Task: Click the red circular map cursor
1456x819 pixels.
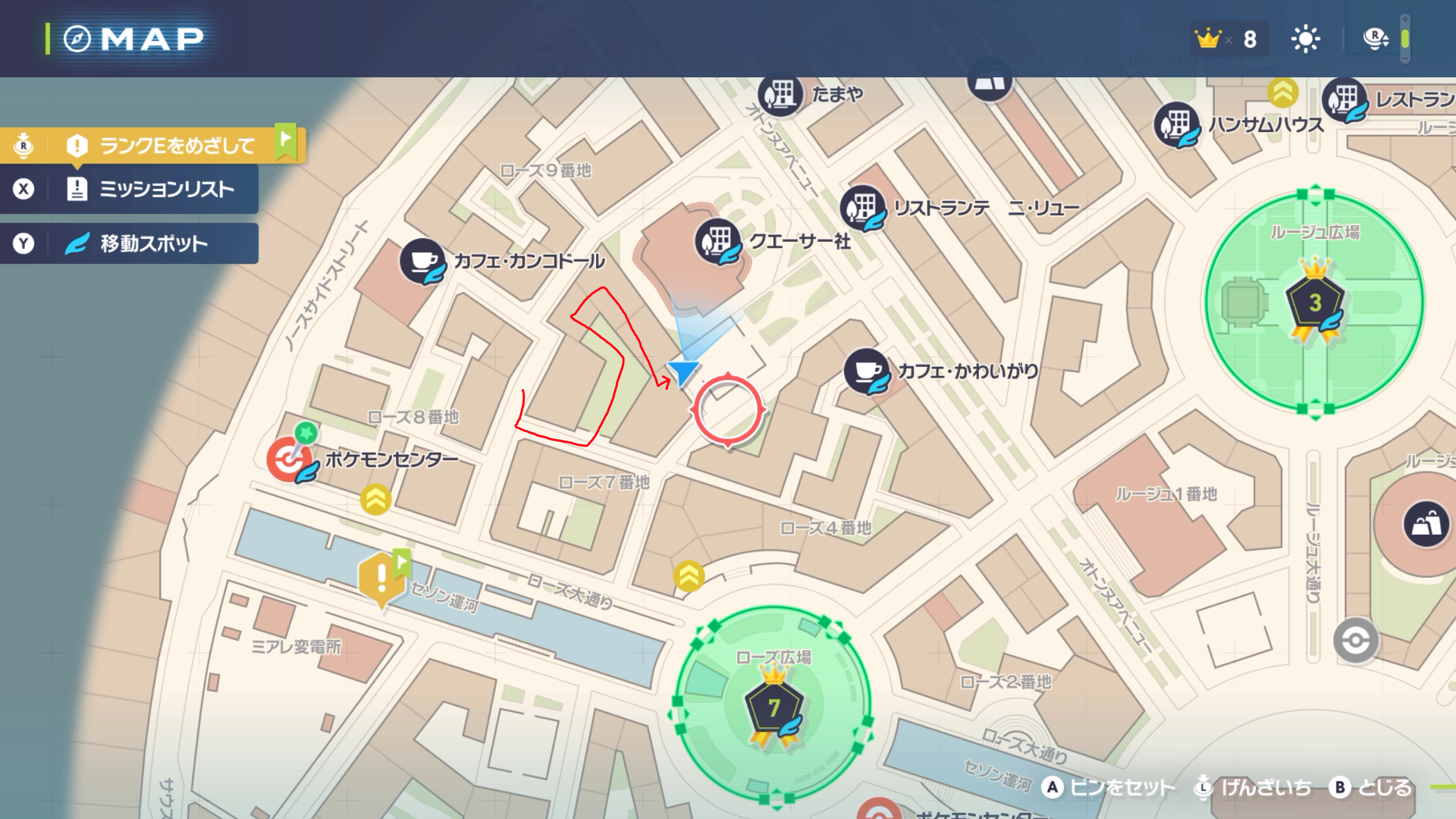Action: [728, 410]
